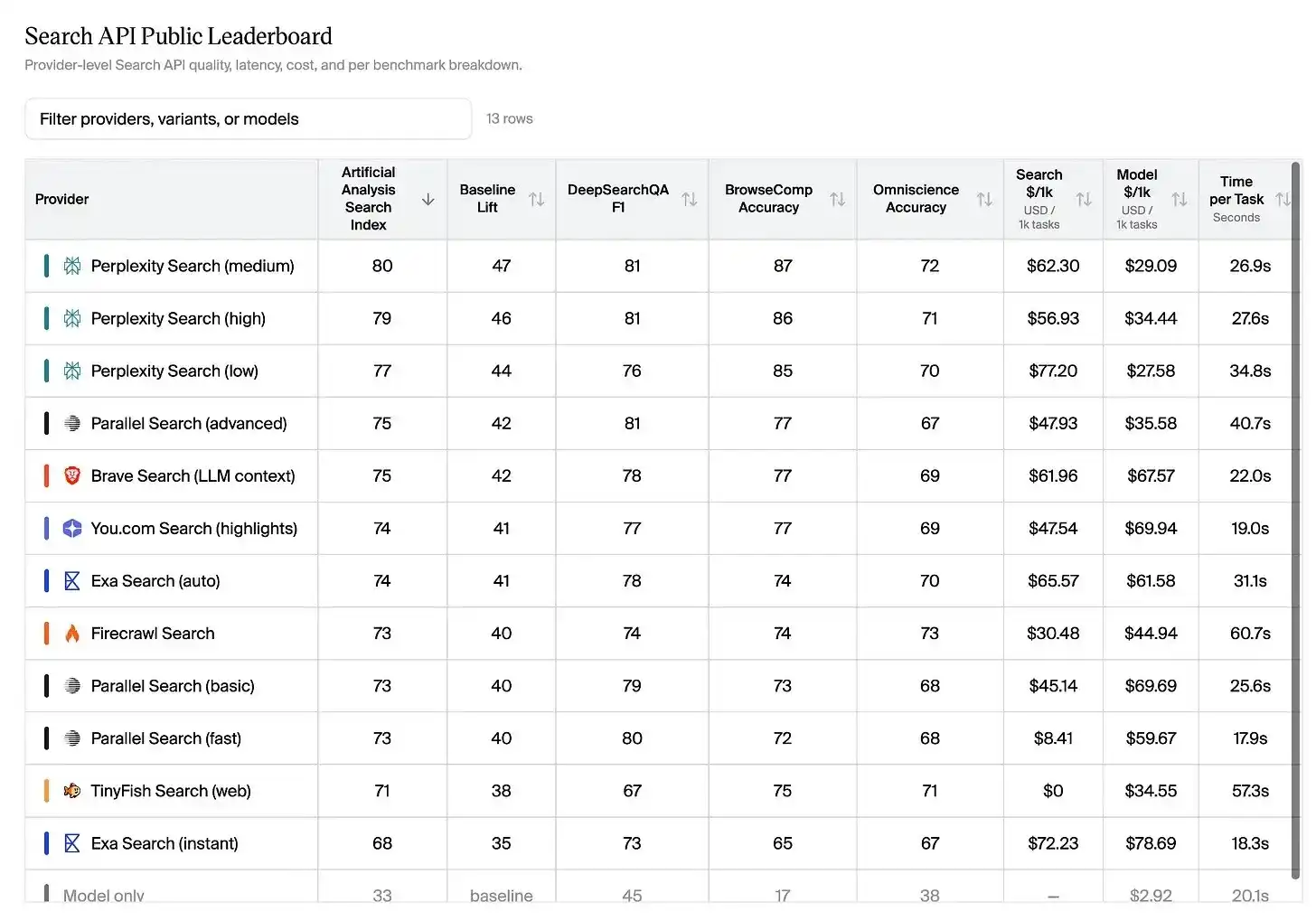1316x921 pixels.
Task: Click the Parallel logo in the Parallel Search (basic) row
Action: coord(72,686)
